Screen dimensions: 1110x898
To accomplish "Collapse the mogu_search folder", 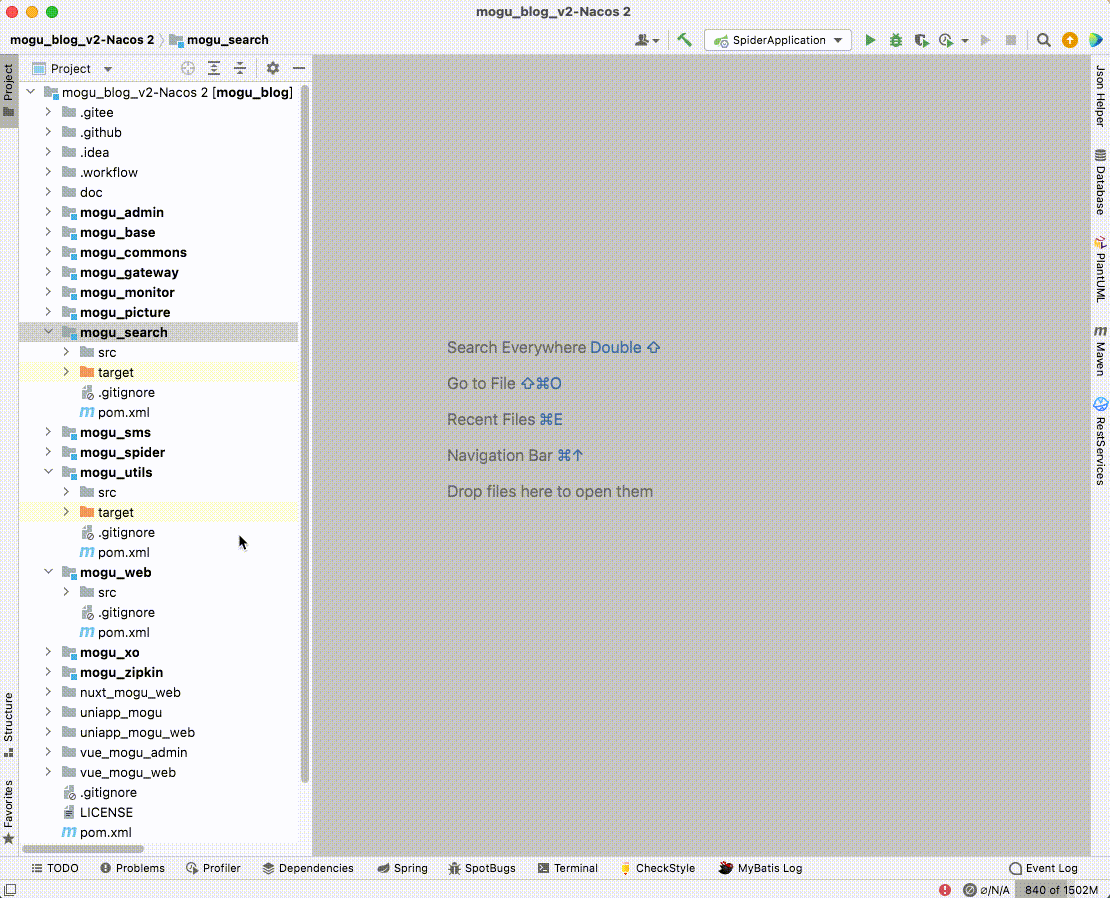I will pyautogui.click(x=48, y=332).
